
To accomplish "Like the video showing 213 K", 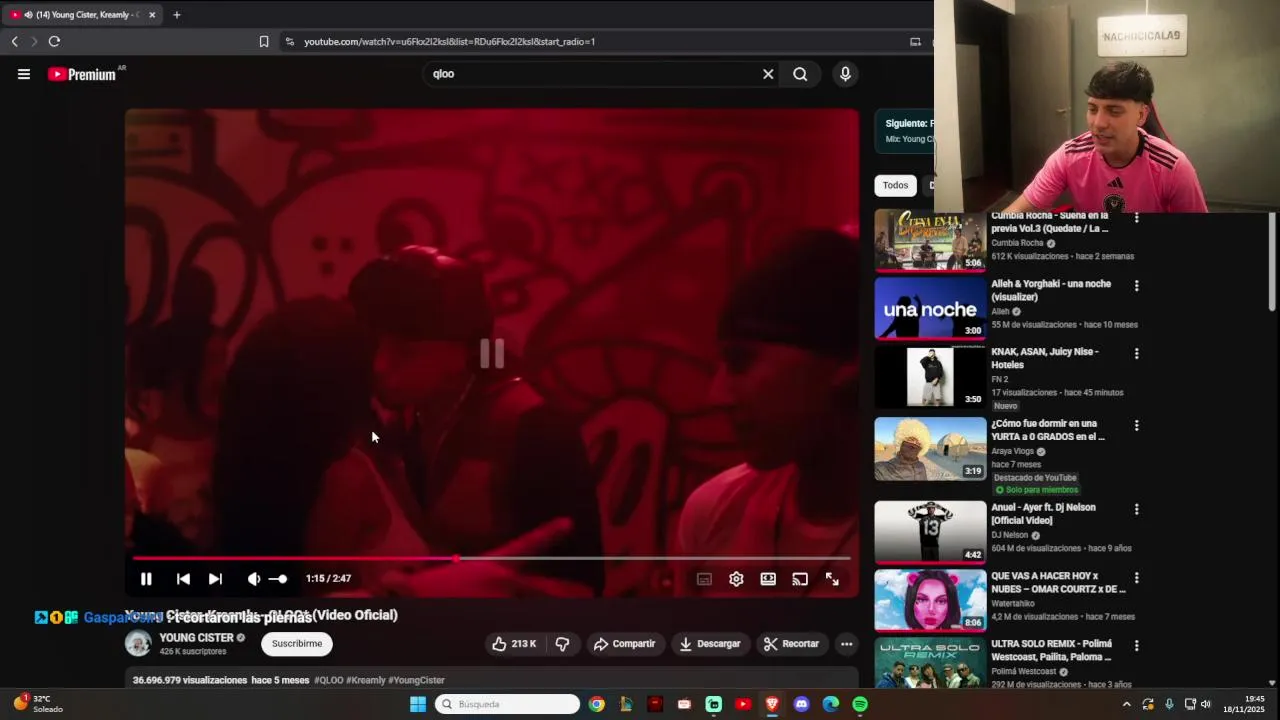I will (x=514, y=644).
